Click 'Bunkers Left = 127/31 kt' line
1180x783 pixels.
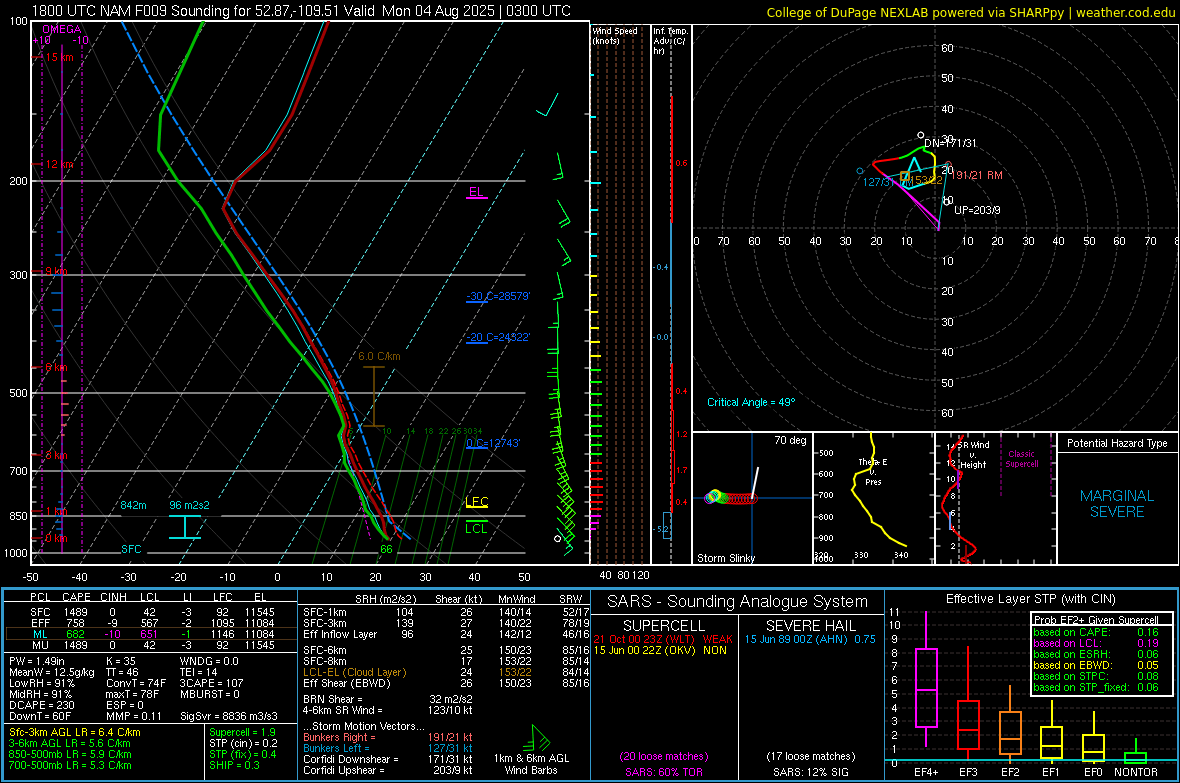pyautogui.click(x=388, y=748)
